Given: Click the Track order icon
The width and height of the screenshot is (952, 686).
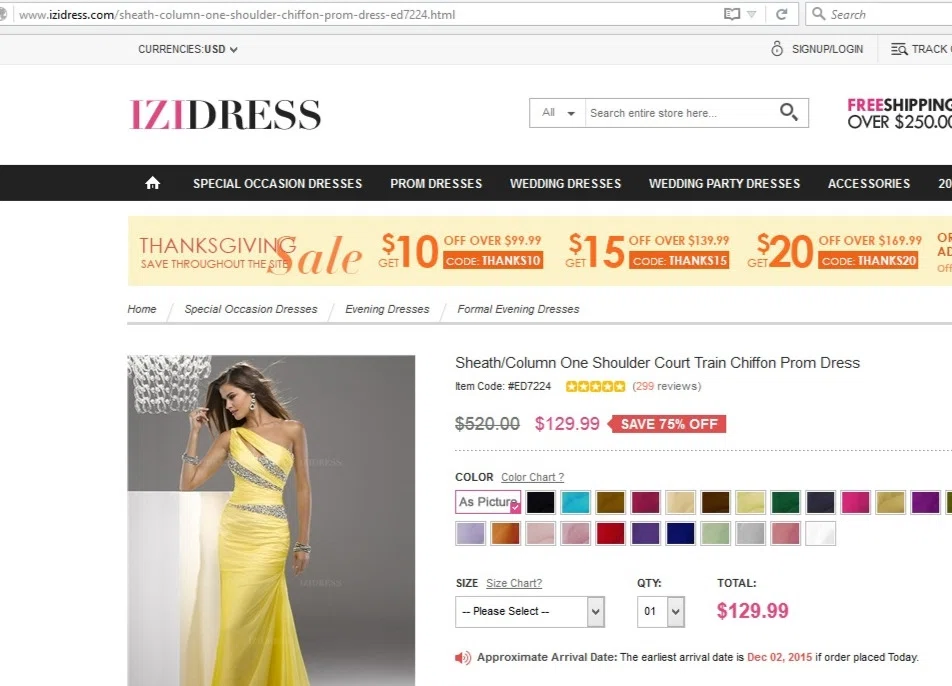Looking at the screenshot, I should pos(899,49).
